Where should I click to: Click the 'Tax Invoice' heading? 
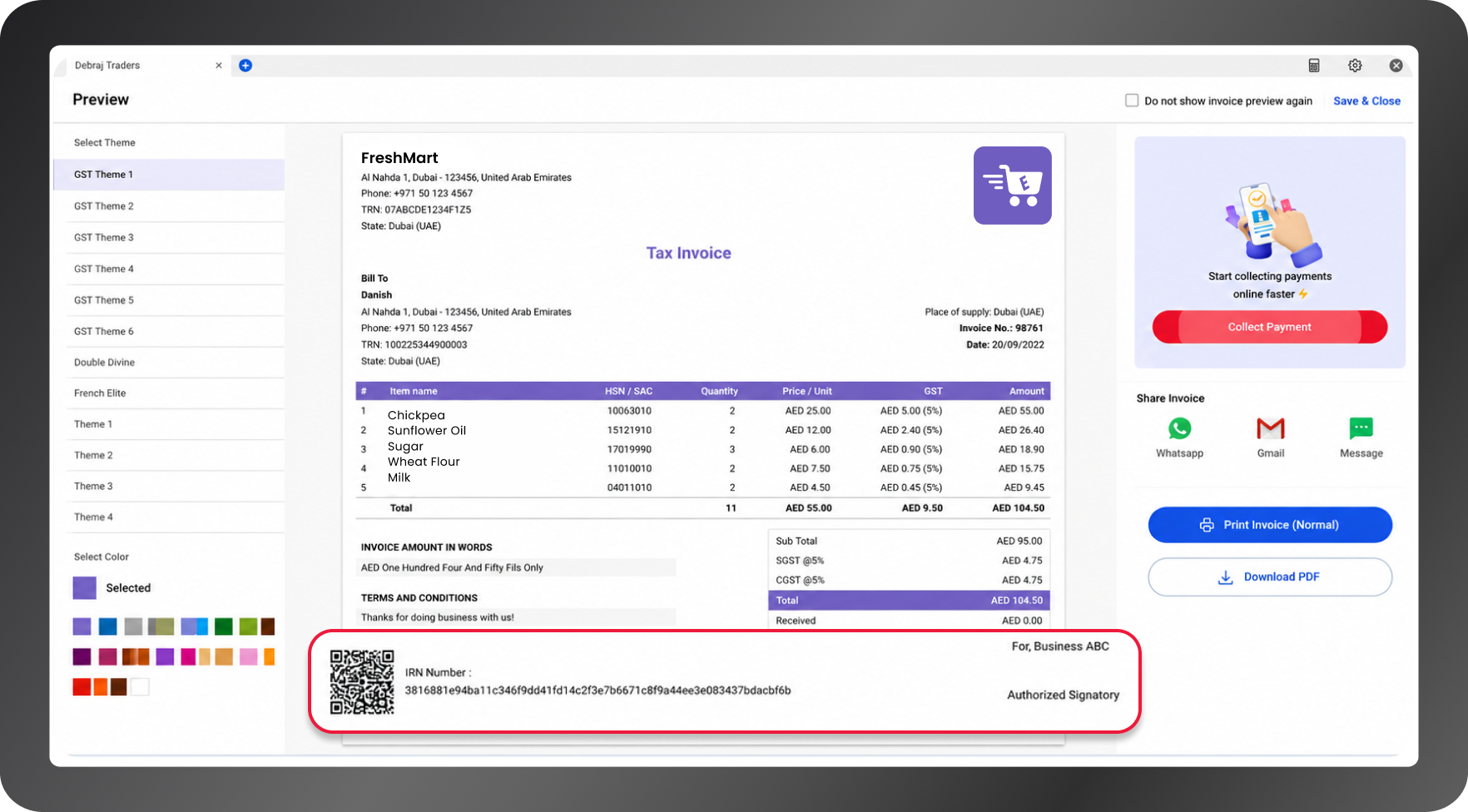689,253
